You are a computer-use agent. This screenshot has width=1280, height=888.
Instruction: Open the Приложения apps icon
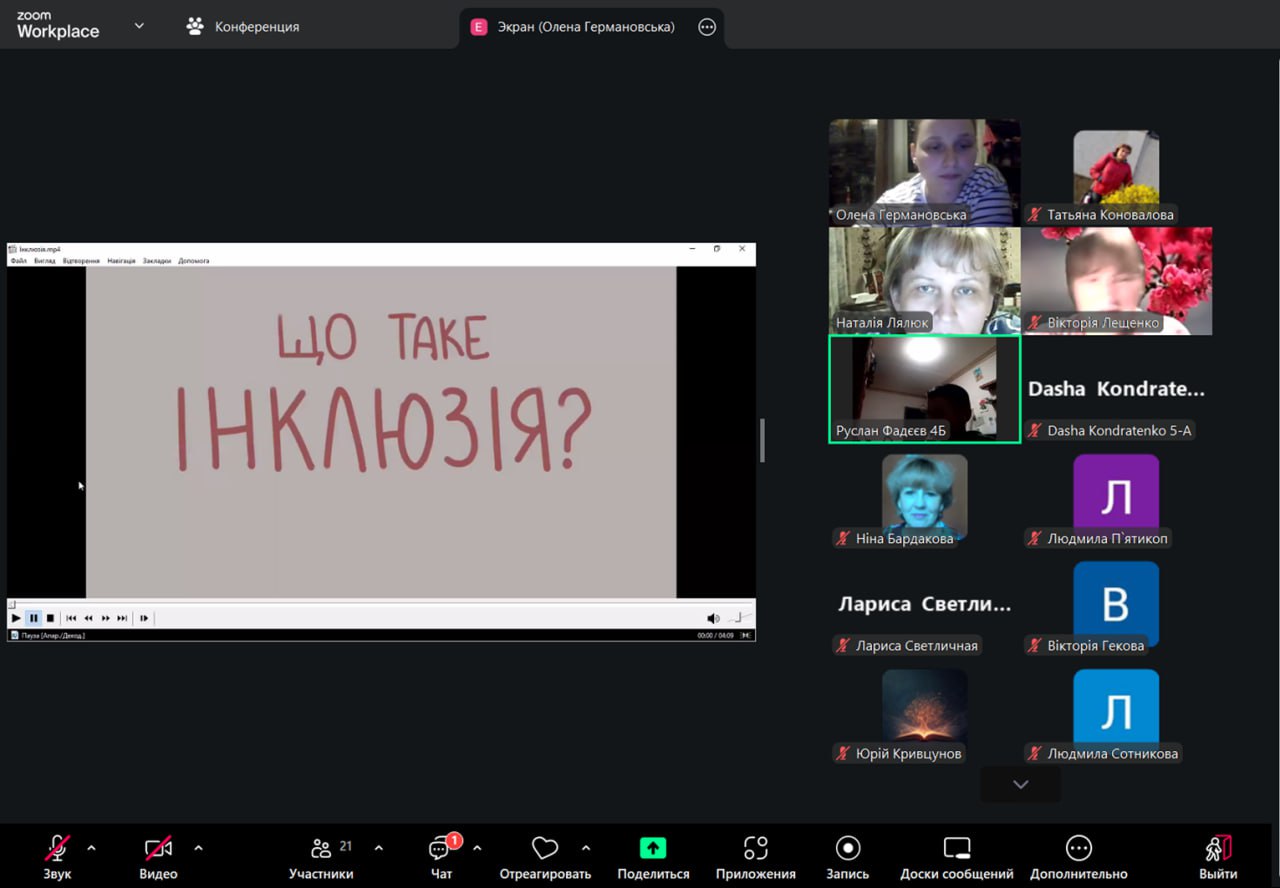[x=755, y=849]
